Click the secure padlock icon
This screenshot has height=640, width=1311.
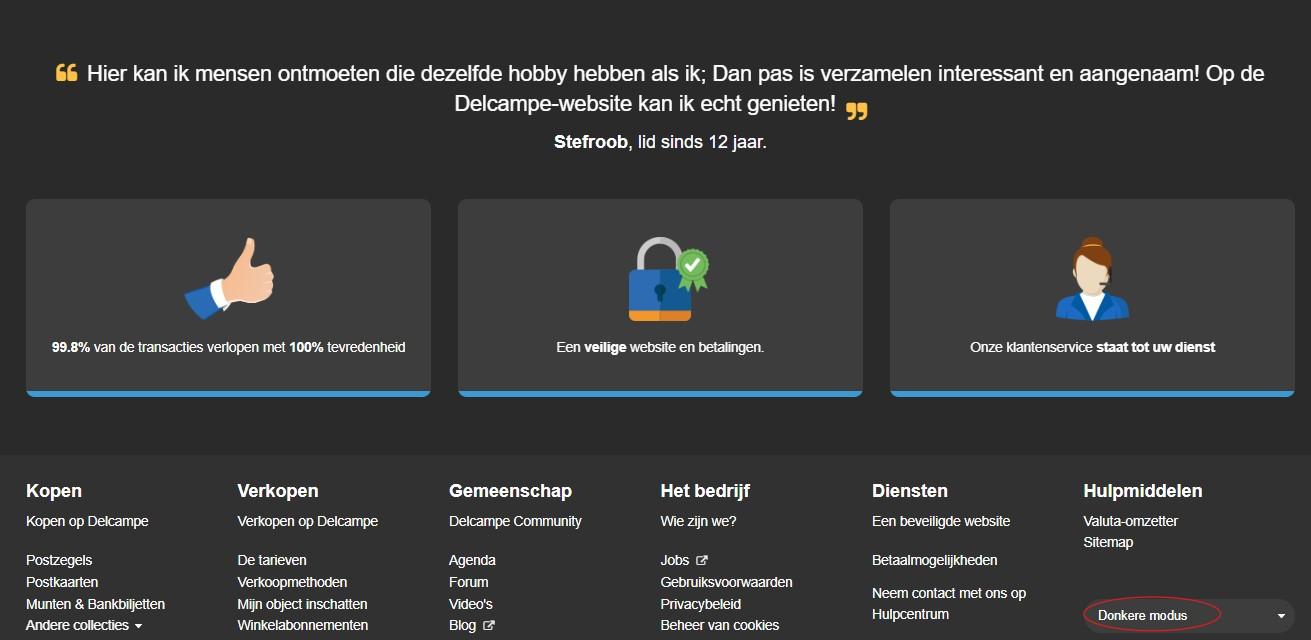(668, 279)
